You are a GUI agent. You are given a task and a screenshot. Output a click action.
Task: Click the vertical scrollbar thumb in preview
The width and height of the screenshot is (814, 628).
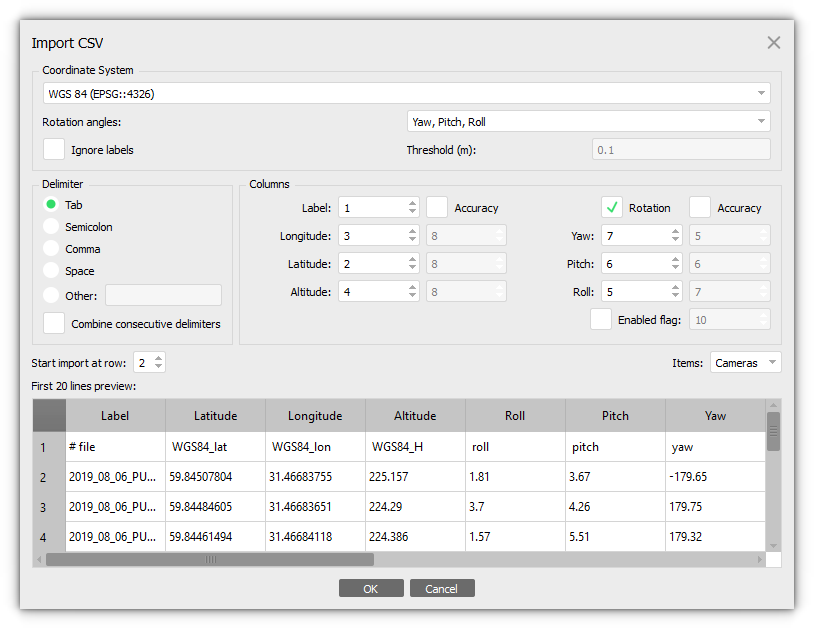coord(774,431)
